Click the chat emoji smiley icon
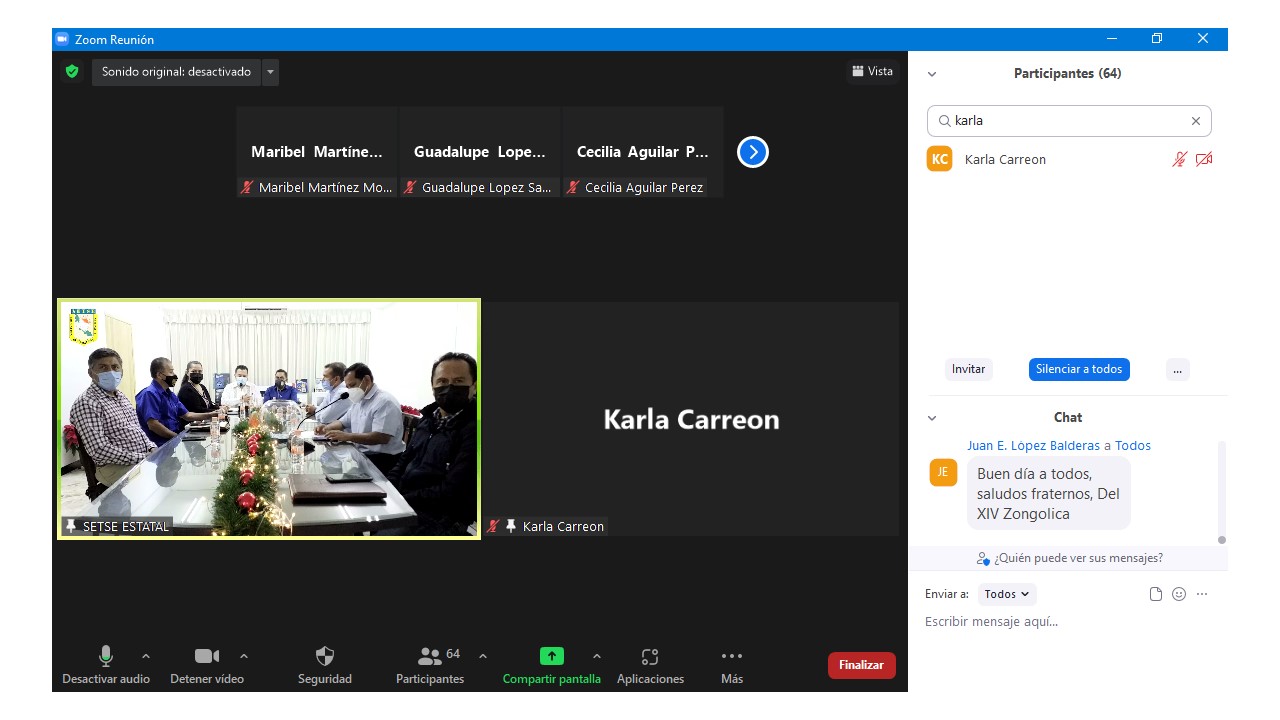1280x720 pixels. tap(1179, 594)
